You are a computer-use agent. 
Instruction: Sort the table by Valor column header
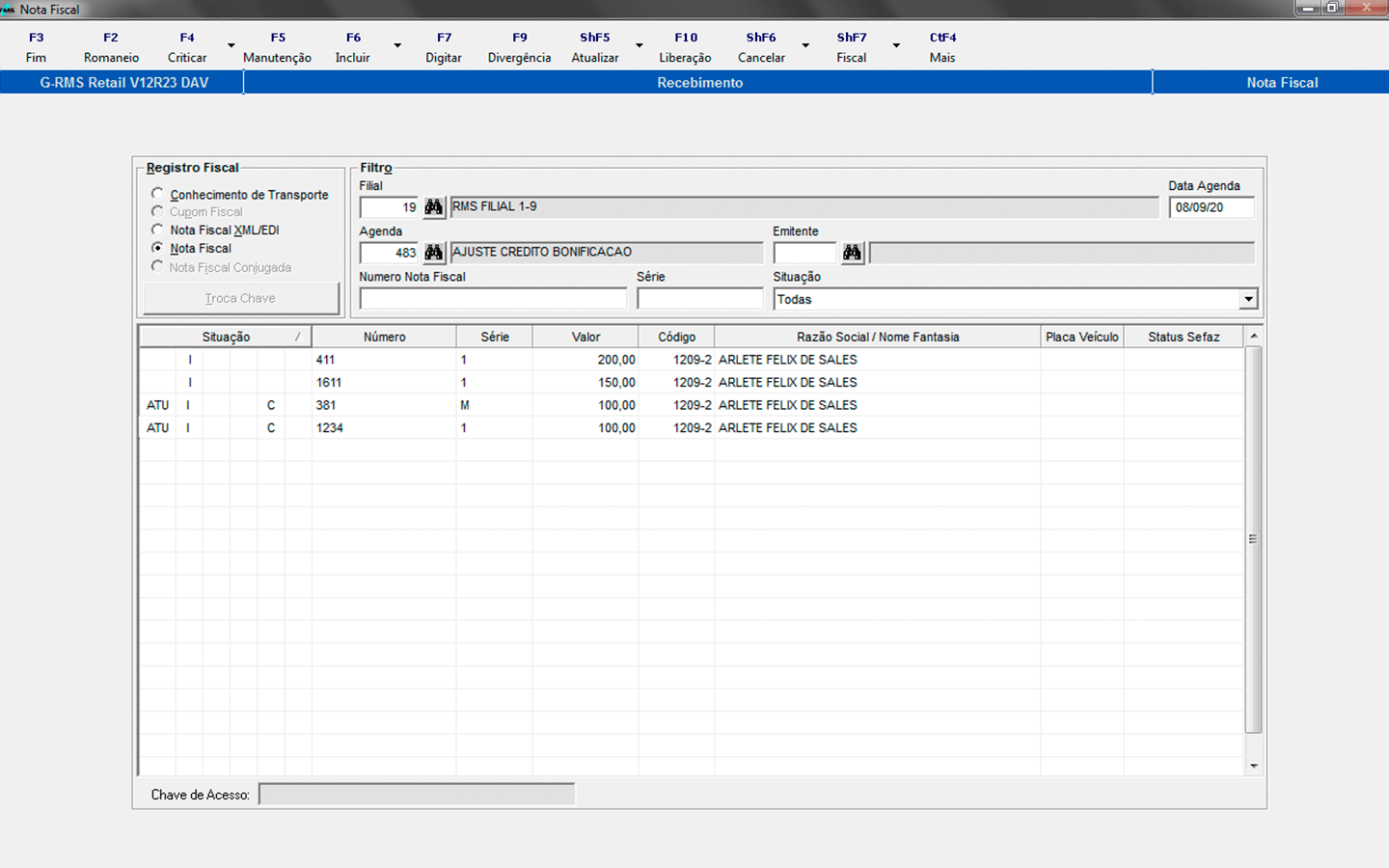tap(586, 337)
